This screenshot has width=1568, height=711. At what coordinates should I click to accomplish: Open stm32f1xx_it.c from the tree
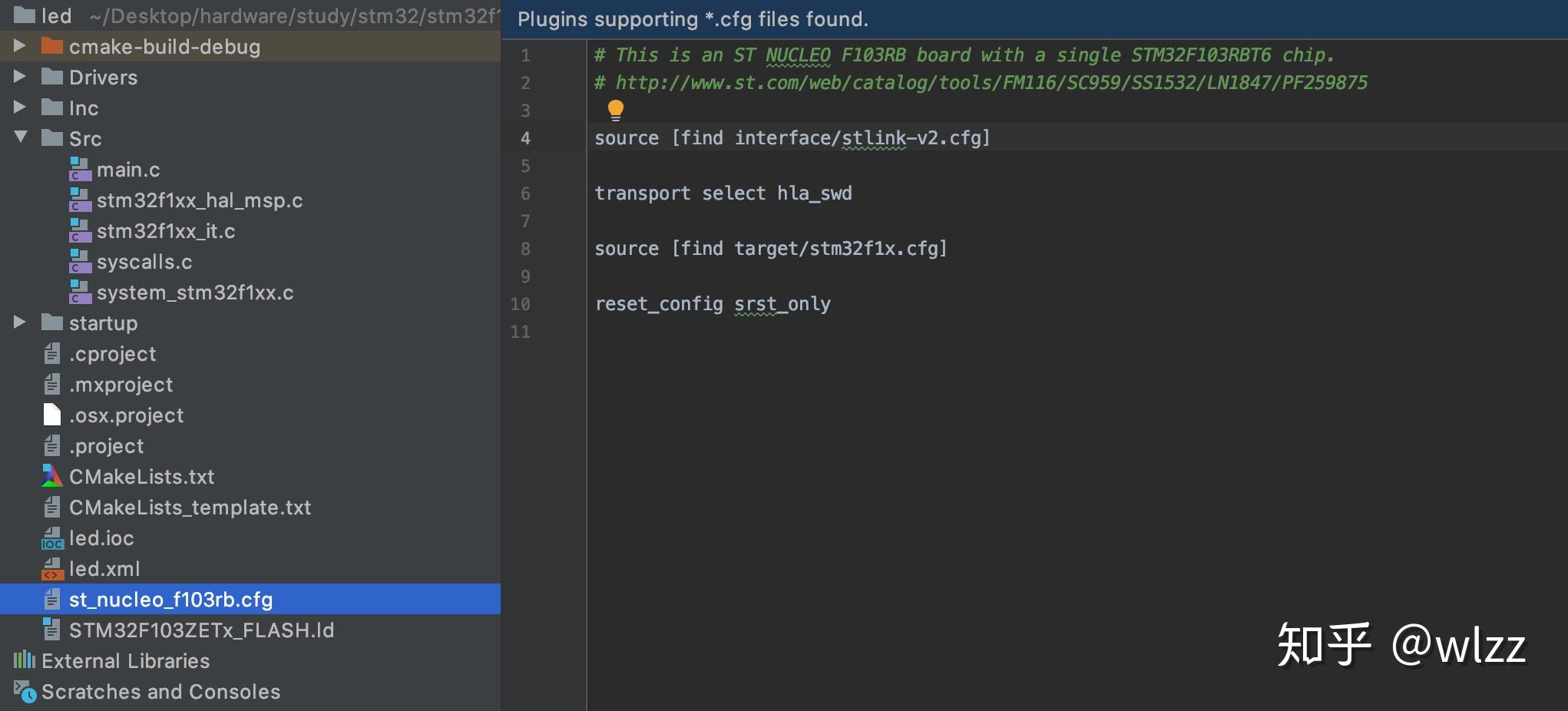click(166, 231)
